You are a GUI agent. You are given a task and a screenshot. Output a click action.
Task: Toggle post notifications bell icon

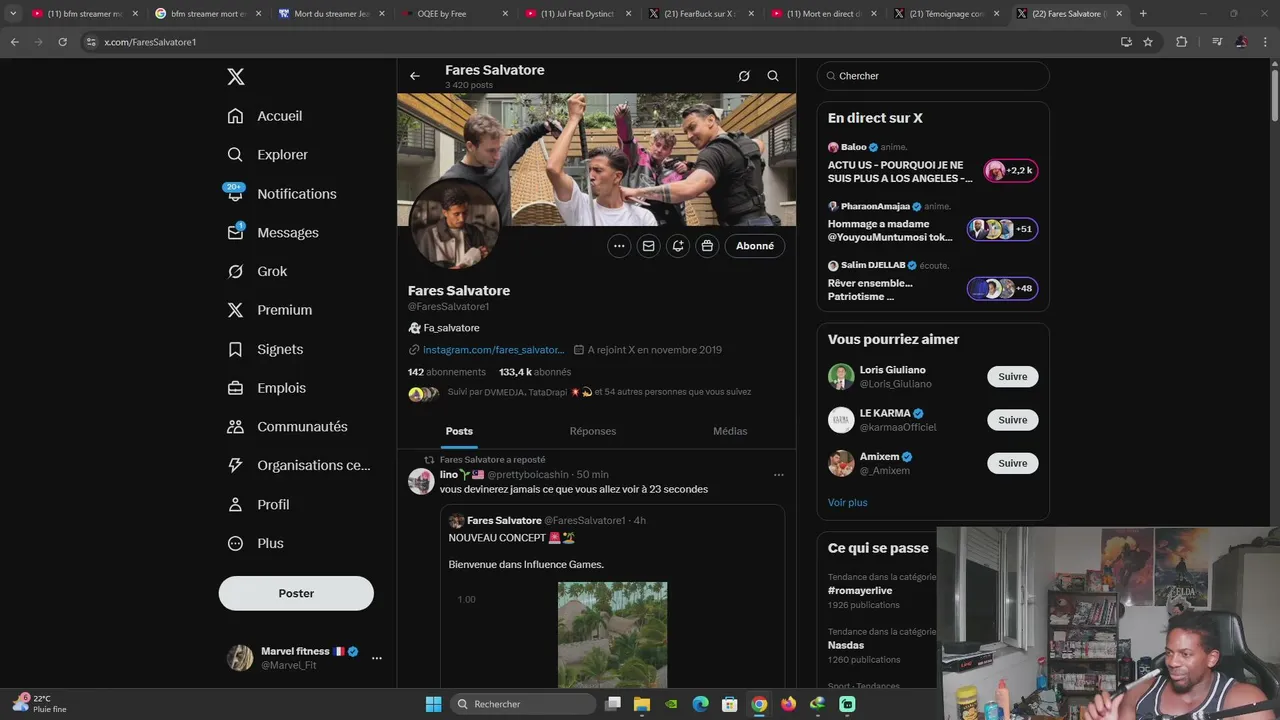[x=678, y=246]
